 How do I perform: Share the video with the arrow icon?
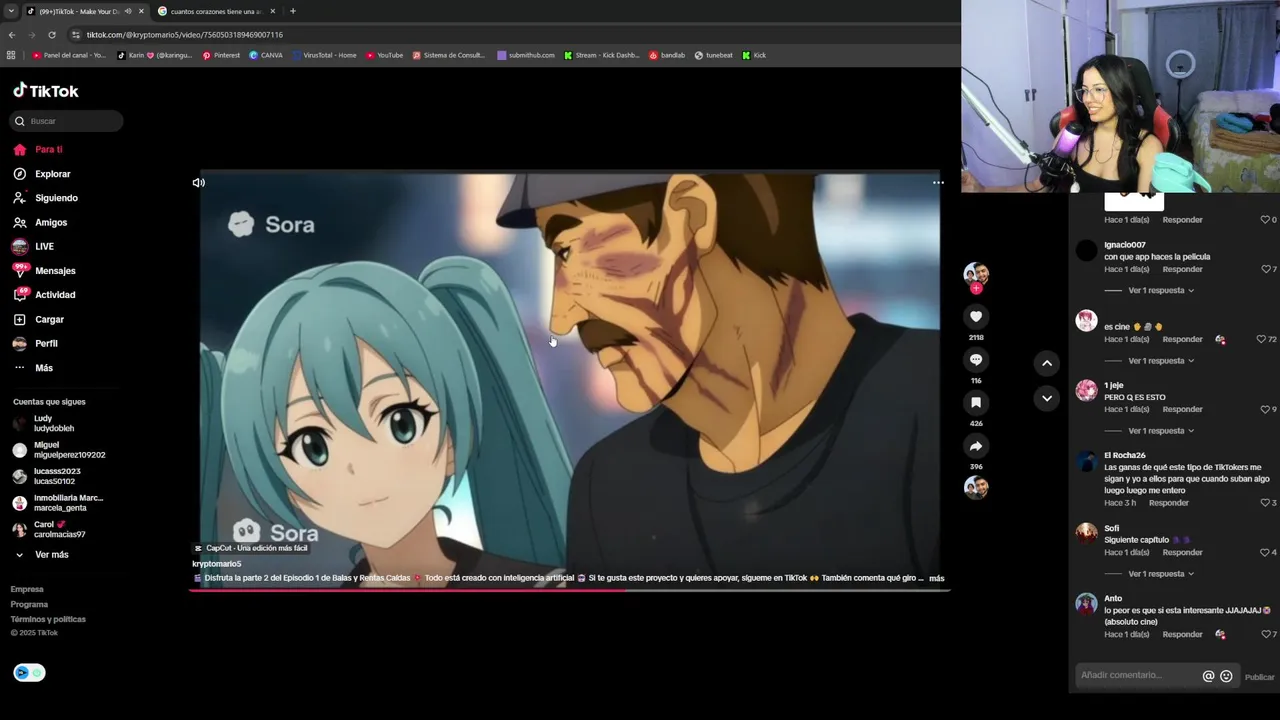[x=976, y=446]
